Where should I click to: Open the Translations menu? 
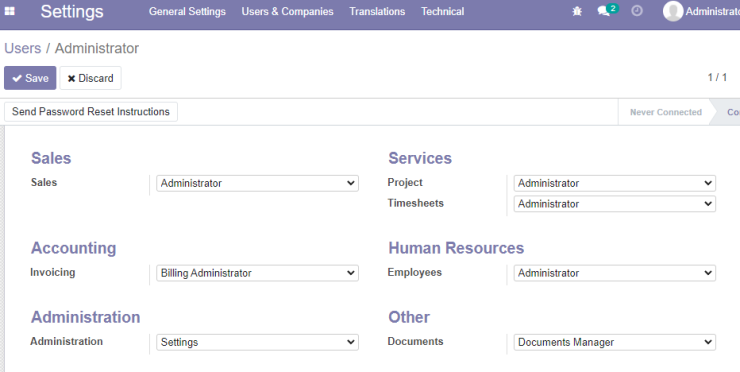[x=377, y=11]
